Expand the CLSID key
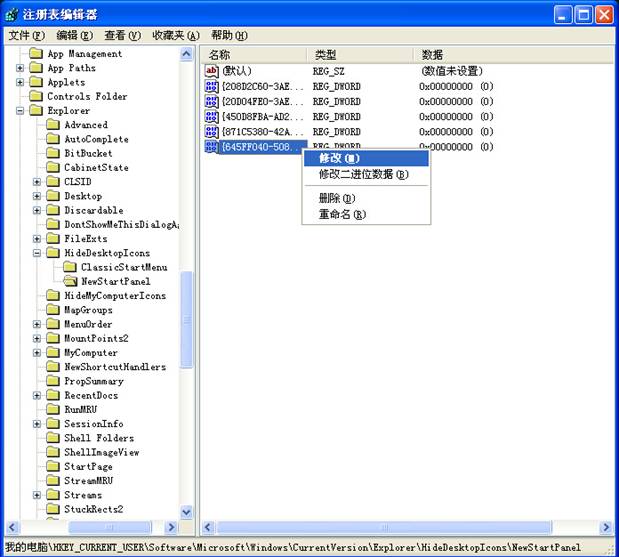 [x=37, y=182]
